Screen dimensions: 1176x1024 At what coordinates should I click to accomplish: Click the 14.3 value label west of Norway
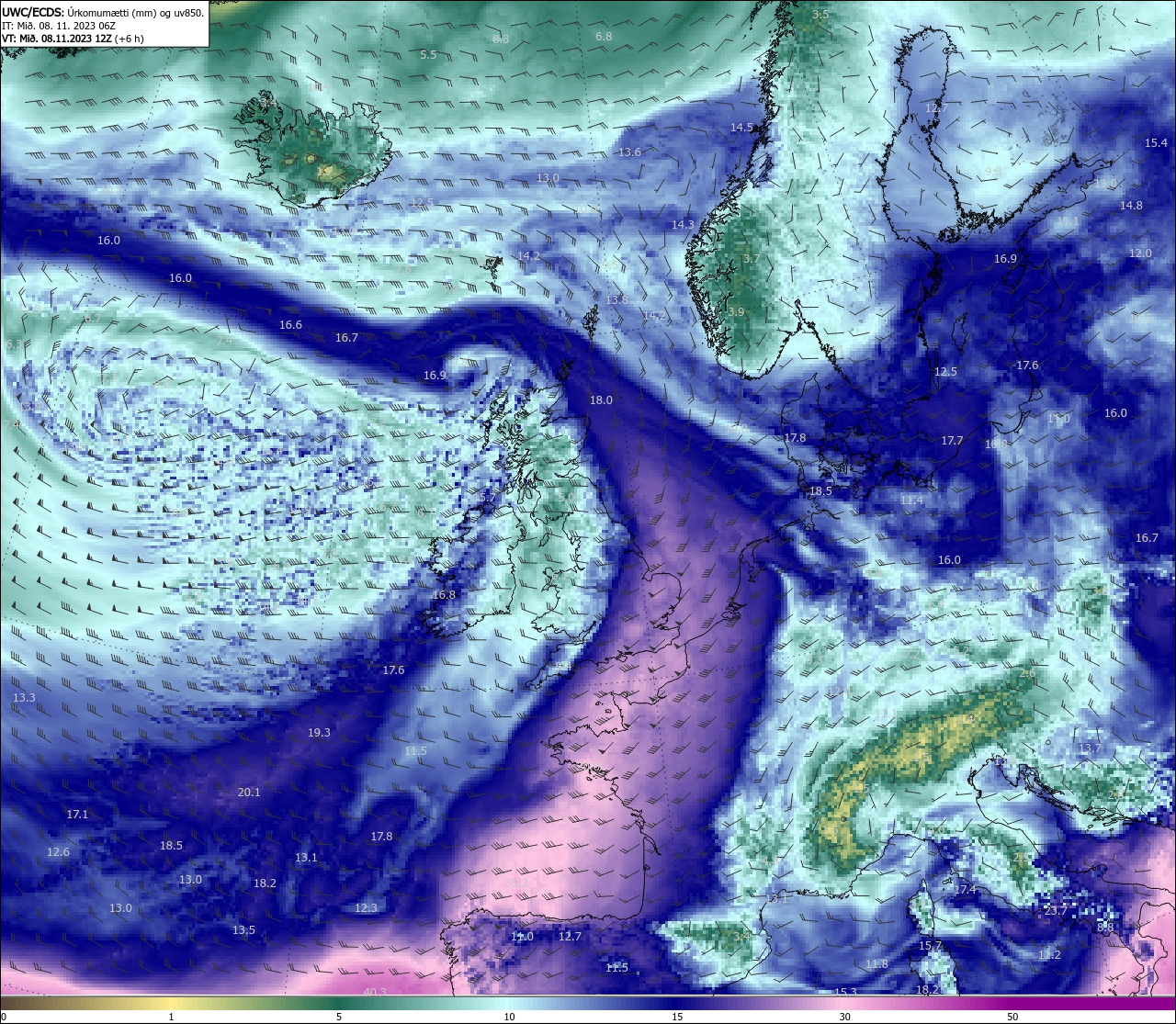683,225
